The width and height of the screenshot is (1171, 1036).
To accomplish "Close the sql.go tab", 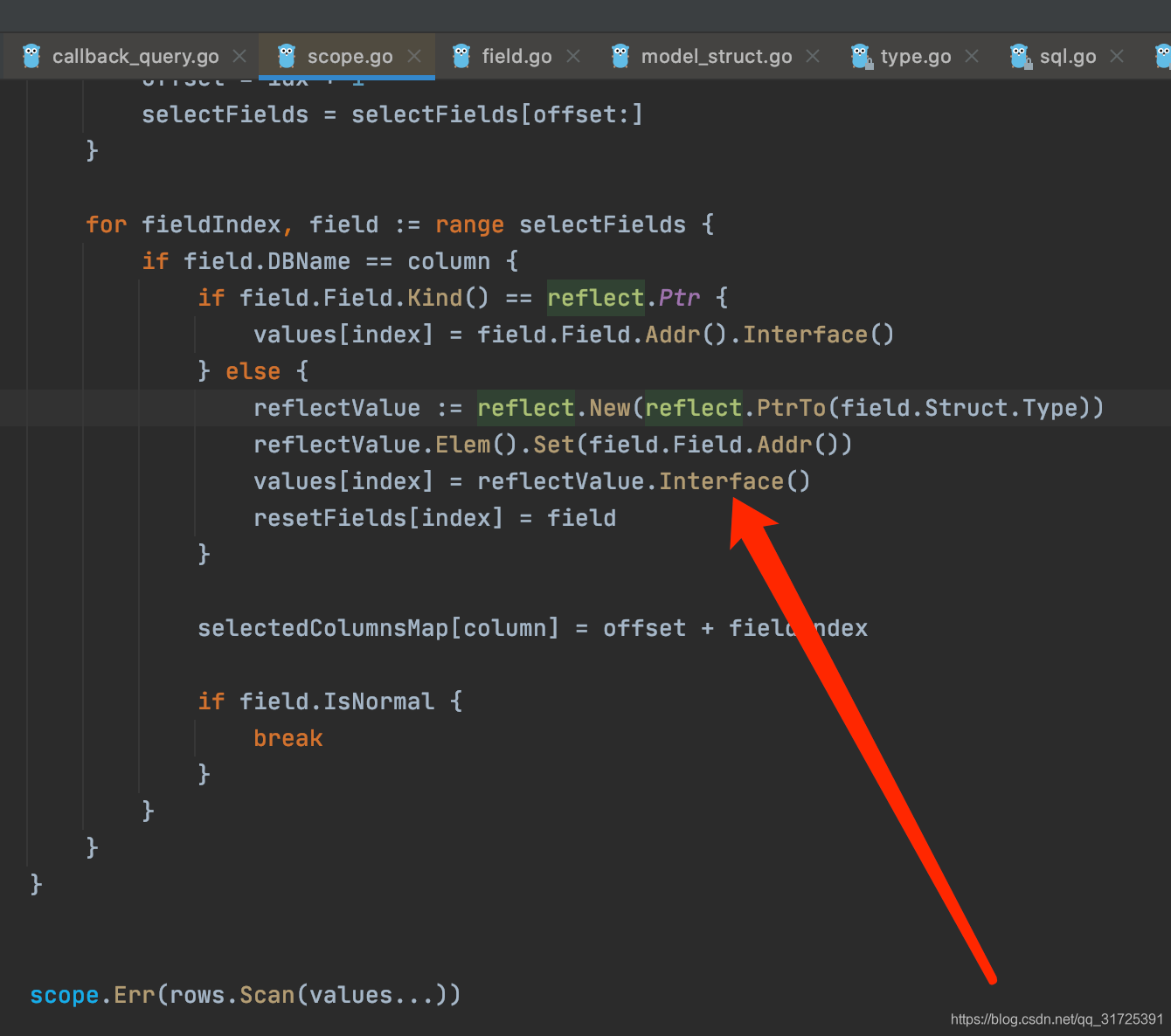I will 1117,55.
